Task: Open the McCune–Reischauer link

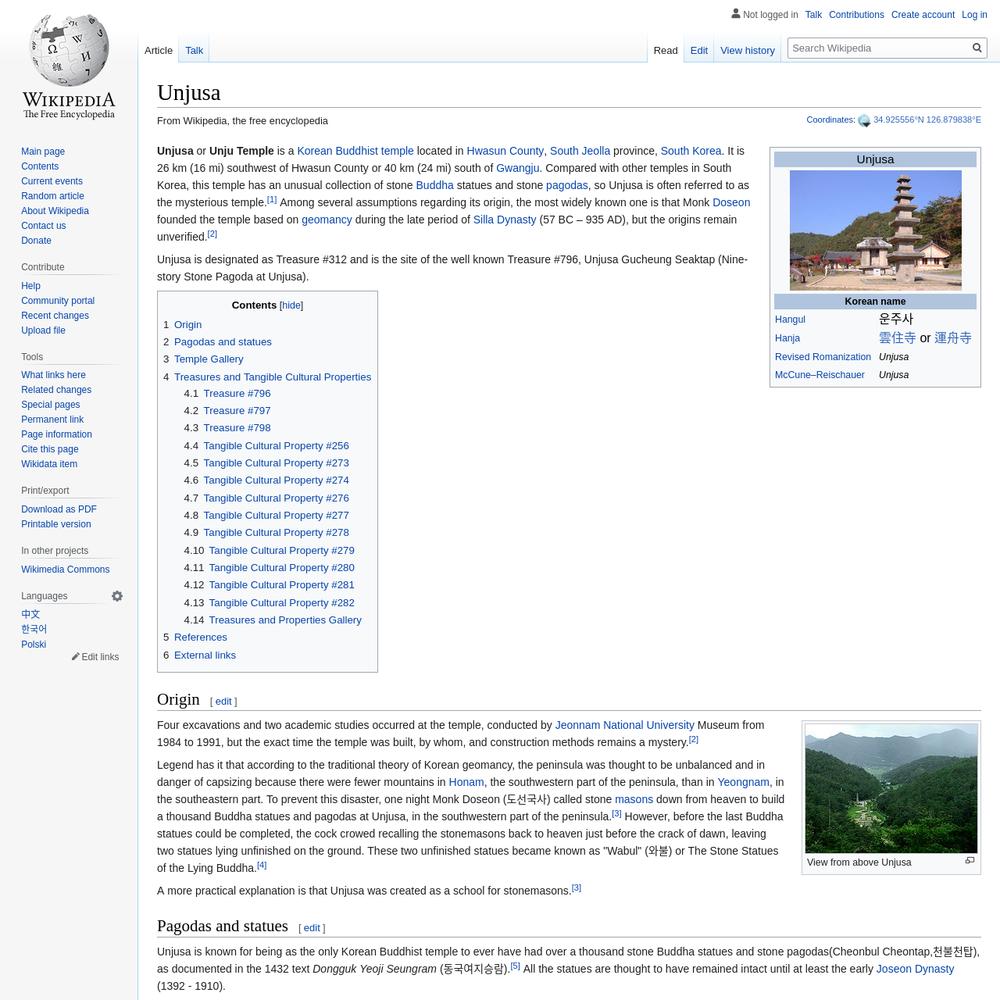Action: [x=820, y=375]
